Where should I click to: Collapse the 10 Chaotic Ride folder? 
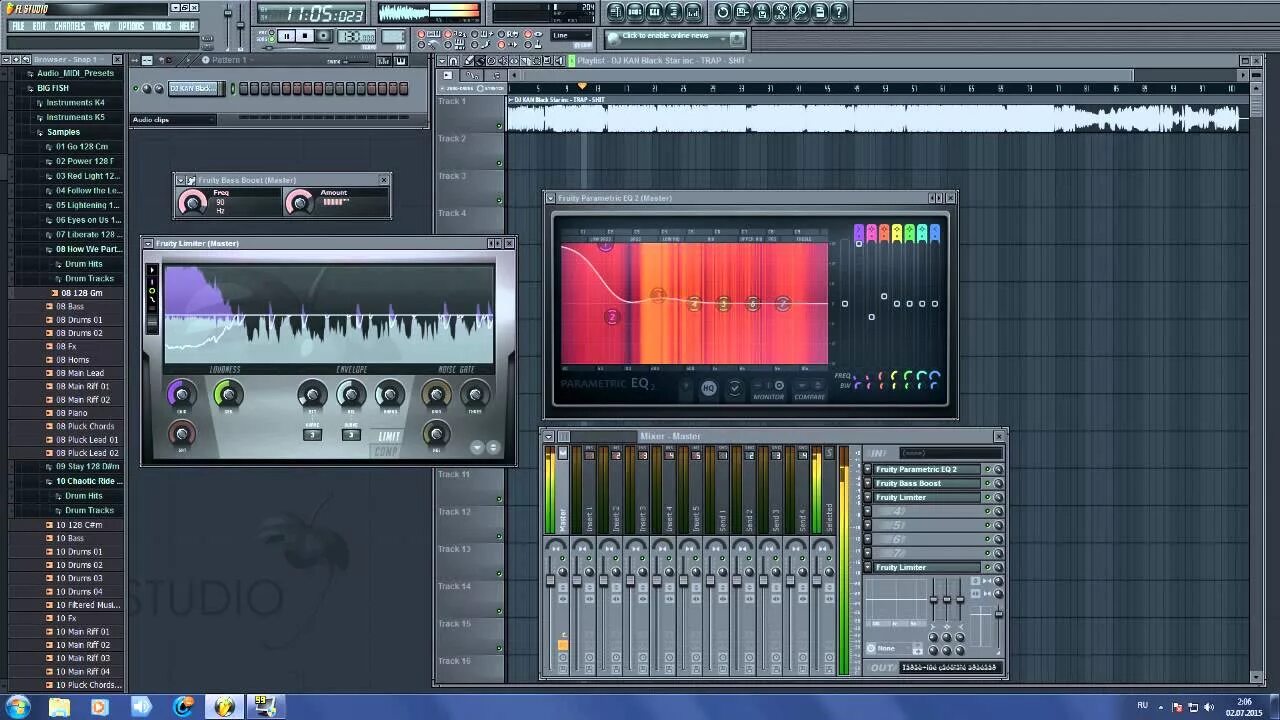click(87, 481)
